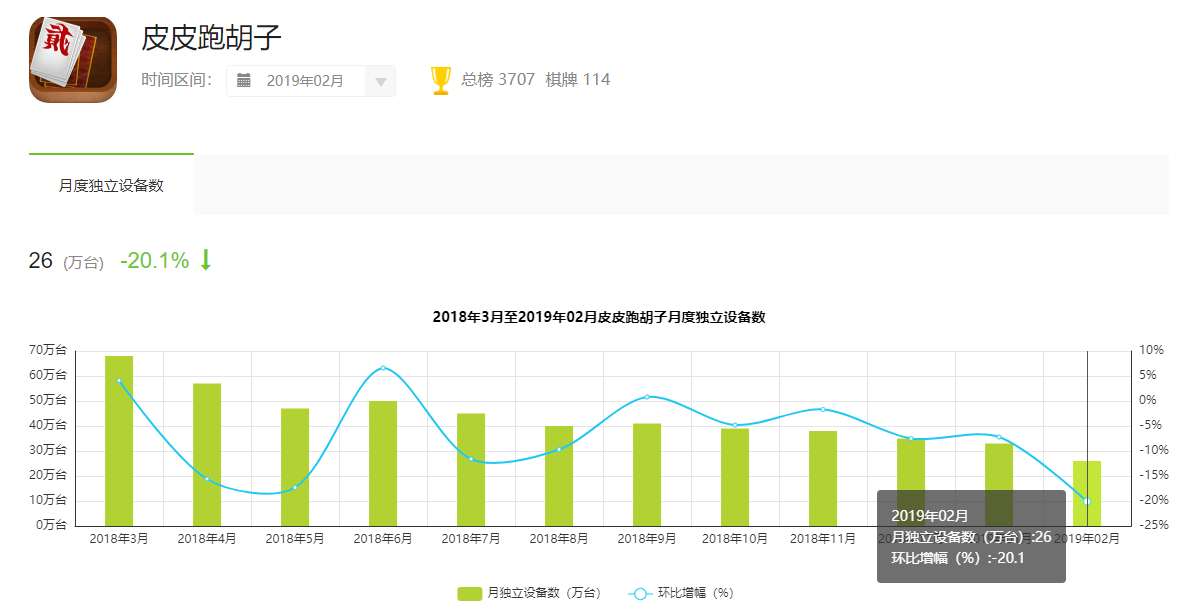Select the 2018年3月 bar in chart
Viewport: 1191px width, 616px height.
click(119, 440)
